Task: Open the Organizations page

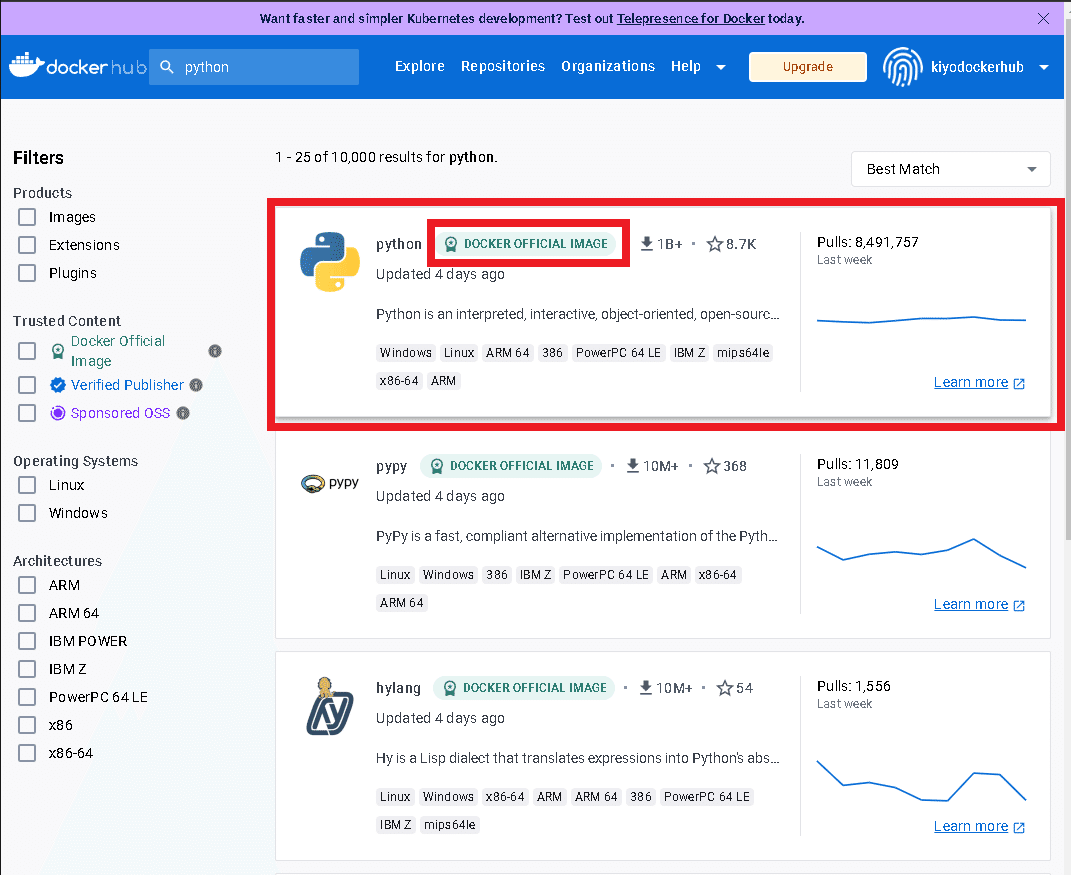Action: (x=608, y=66)
